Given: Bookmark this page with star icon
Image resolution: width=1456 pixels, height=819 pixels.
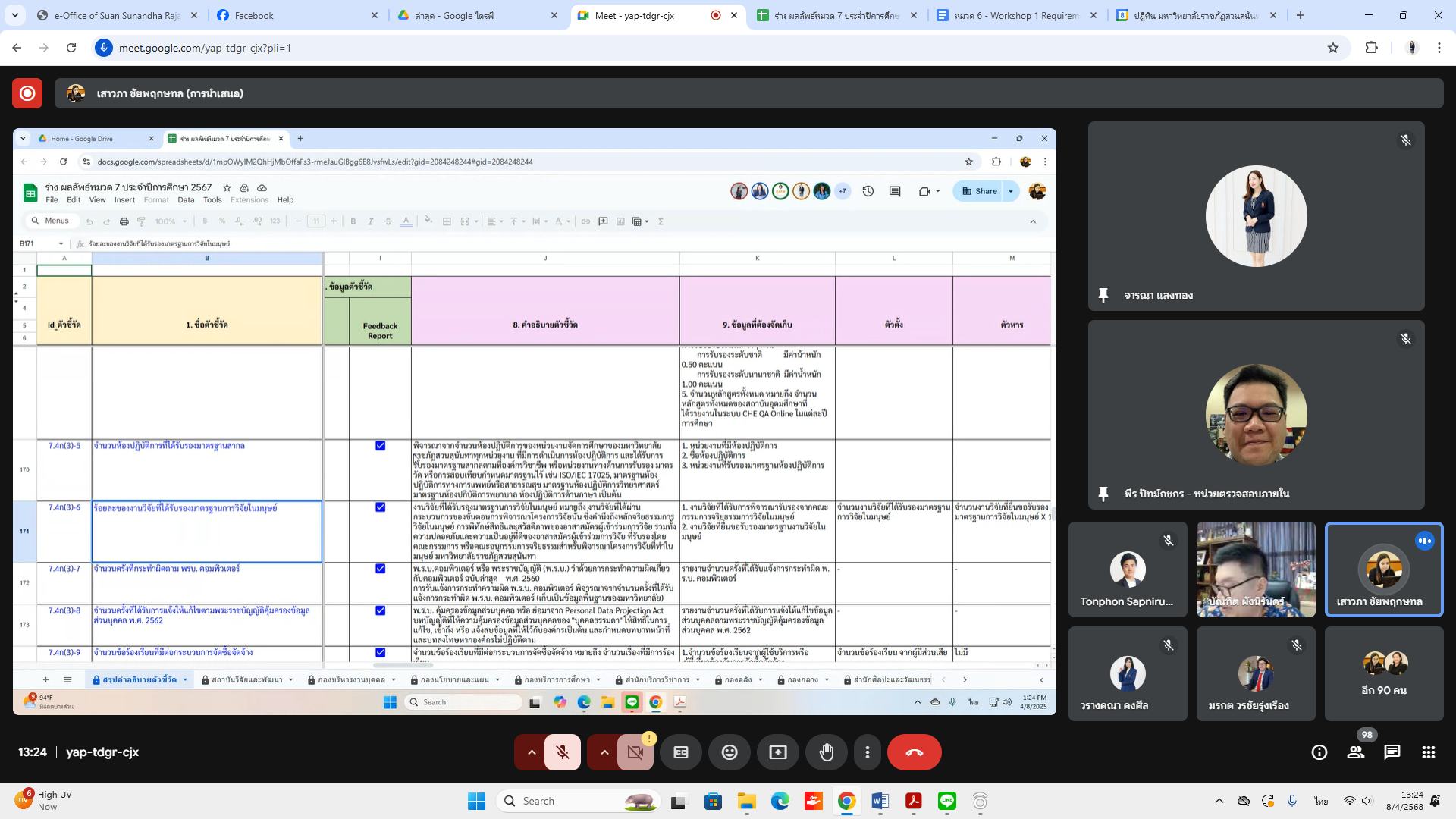Looking at the screenshot, I should 1333,48.
